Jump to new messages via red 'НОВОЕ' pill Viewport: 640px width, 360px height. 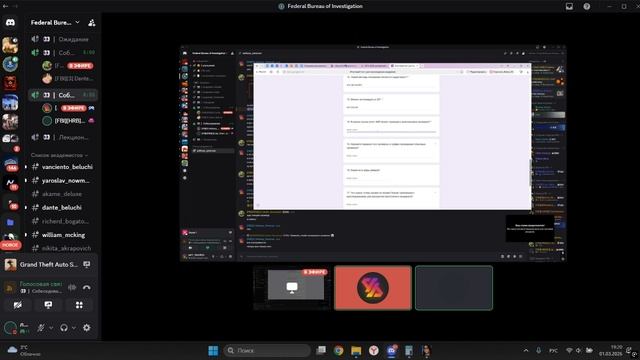click(11, 245)
